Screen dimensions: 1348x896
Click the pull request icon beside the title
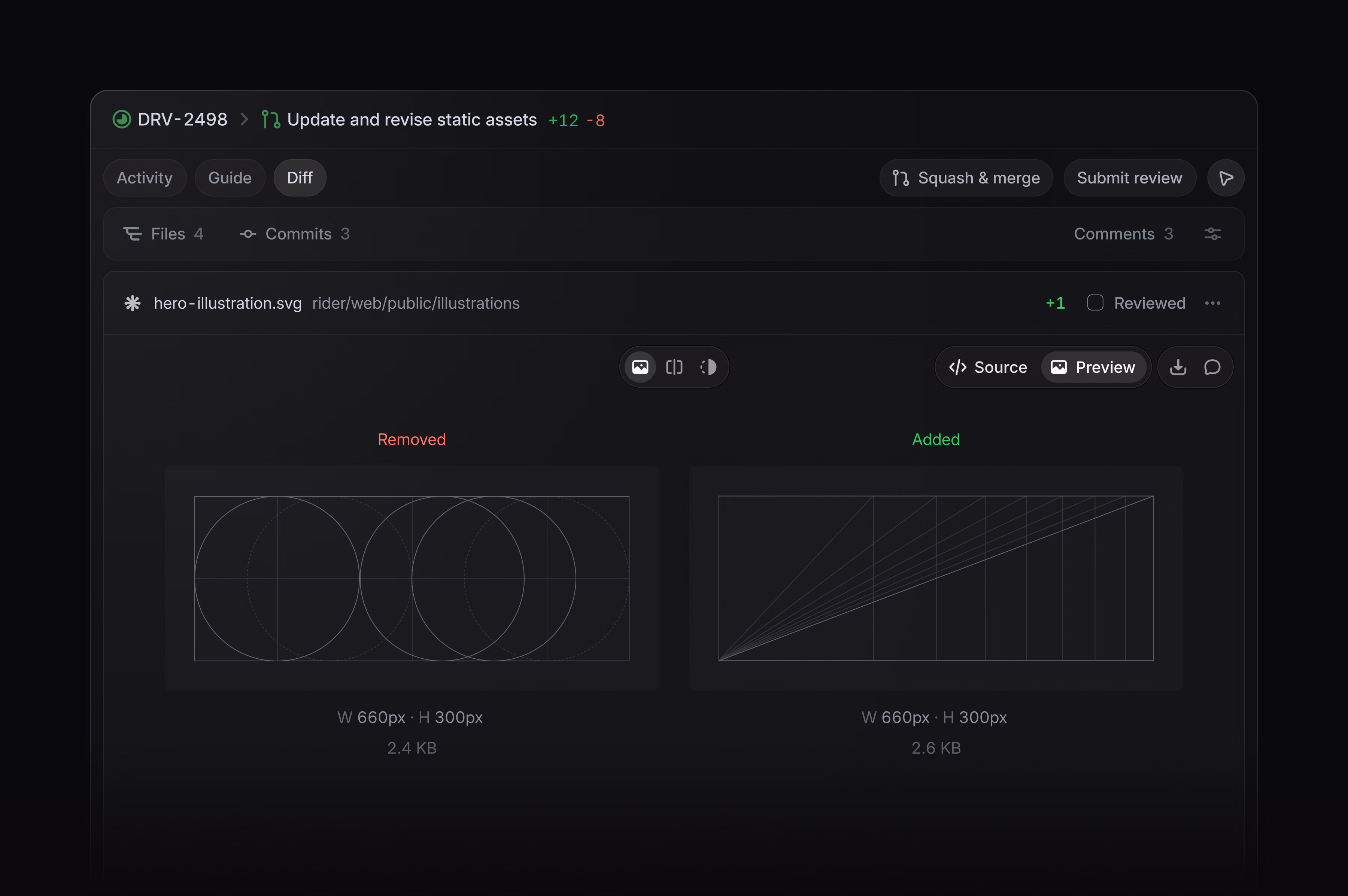(x=270, y=119)
